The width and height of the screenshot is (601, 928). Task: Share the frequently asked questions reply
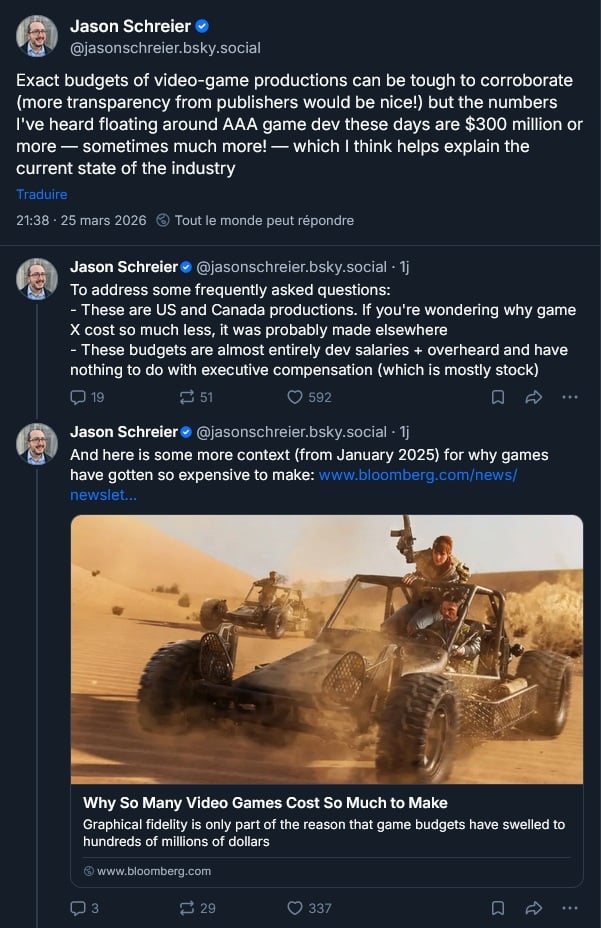[533, 397]
